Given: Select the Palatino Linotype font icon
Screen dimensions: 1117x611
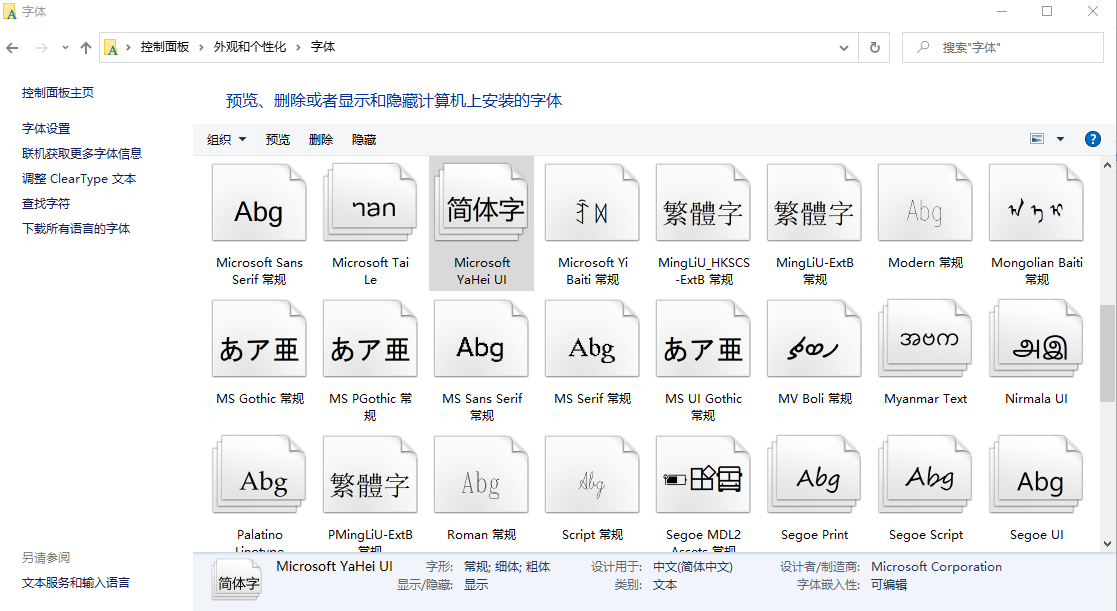Looking at the screenshot, I should 259,474.
